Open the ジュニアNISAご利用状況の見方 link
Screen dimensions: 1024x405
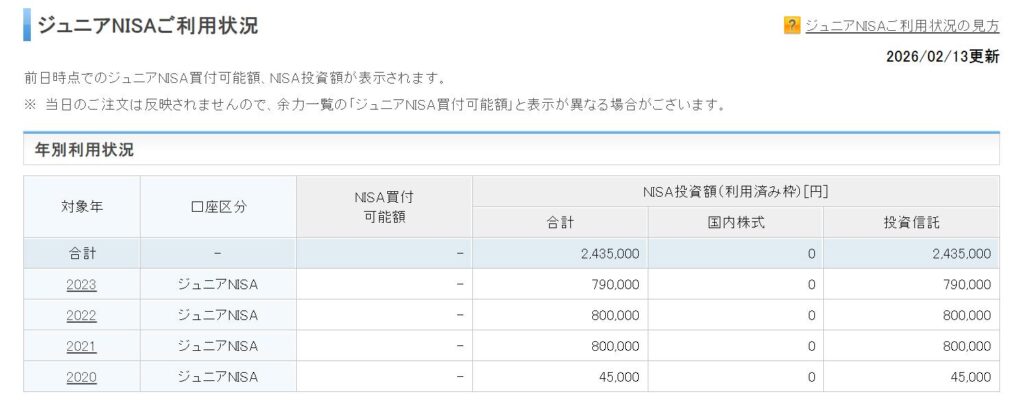(x=901, y=26)
